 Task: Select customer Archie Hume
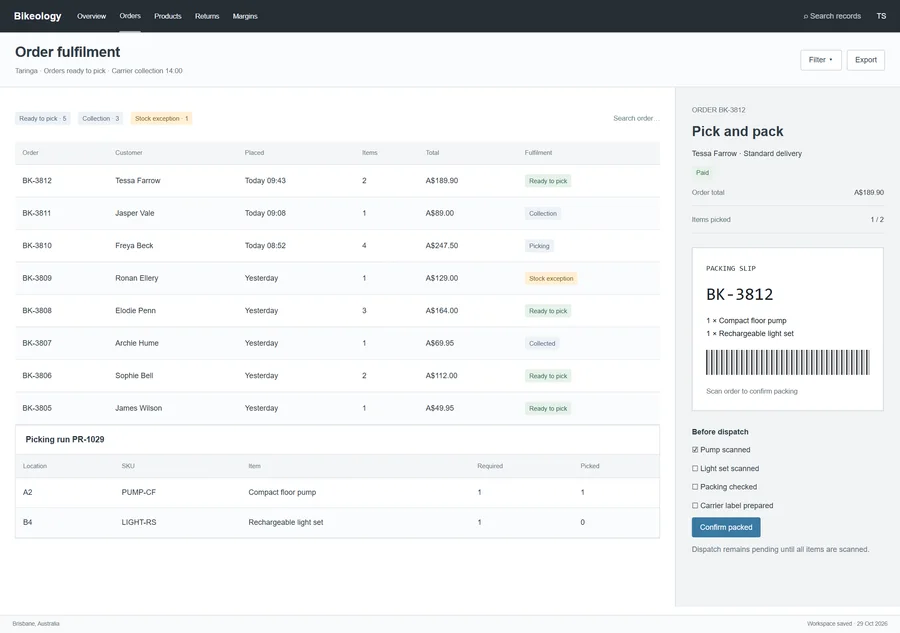click(x=137, y=343)
